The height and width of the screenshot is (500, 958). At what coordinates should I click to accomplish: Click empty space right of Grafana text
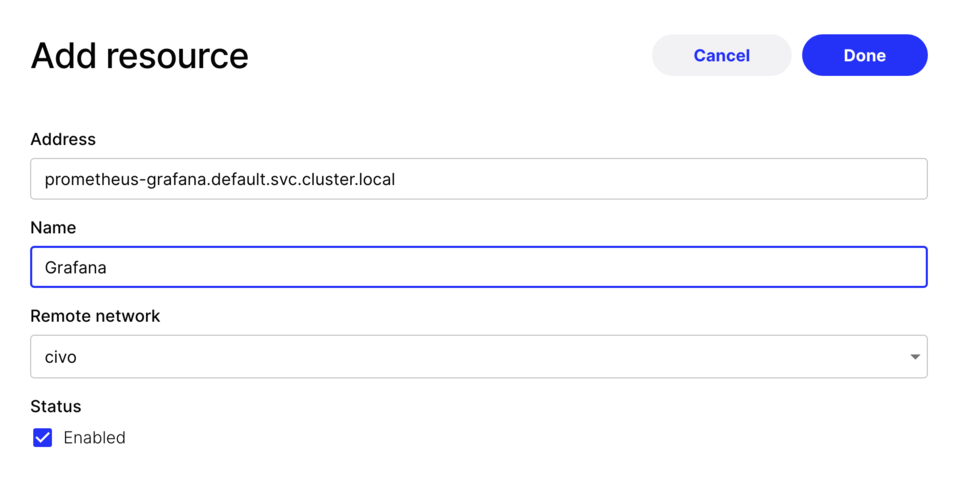click(513, 267)
